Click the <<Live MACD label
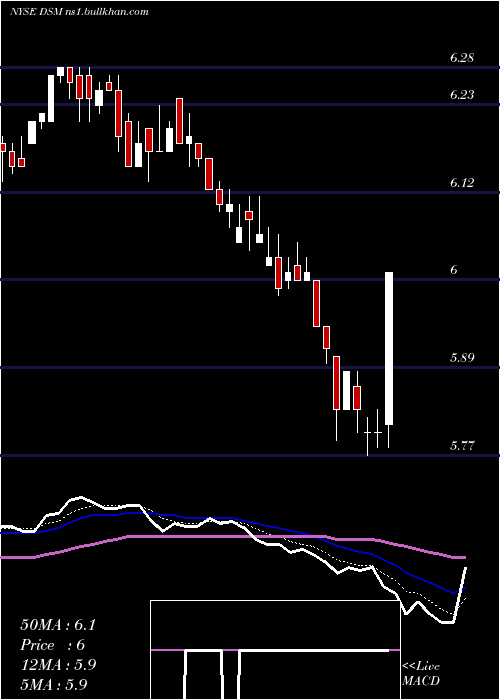Image resolution: width=500 pixels, height=700 pixels. [421, 674]
